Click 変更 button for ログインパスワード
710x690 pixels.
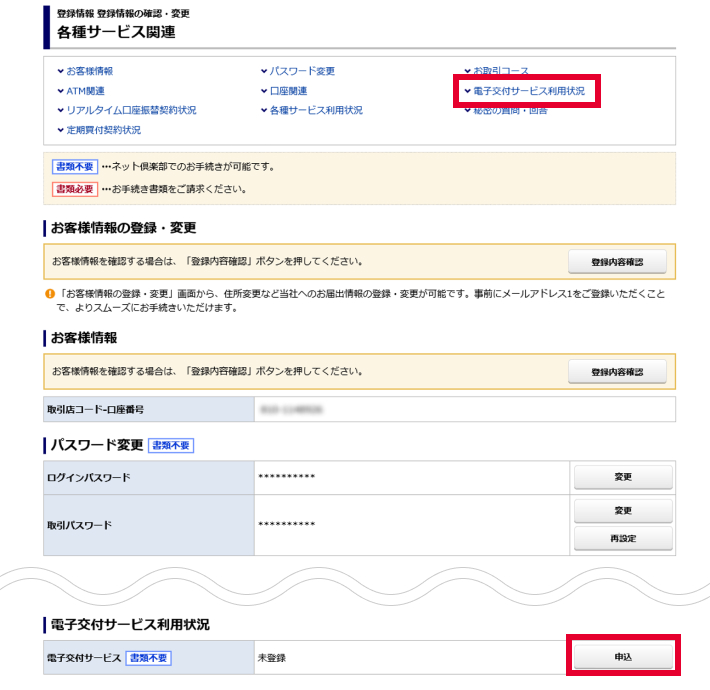click(x=623, y=477)
